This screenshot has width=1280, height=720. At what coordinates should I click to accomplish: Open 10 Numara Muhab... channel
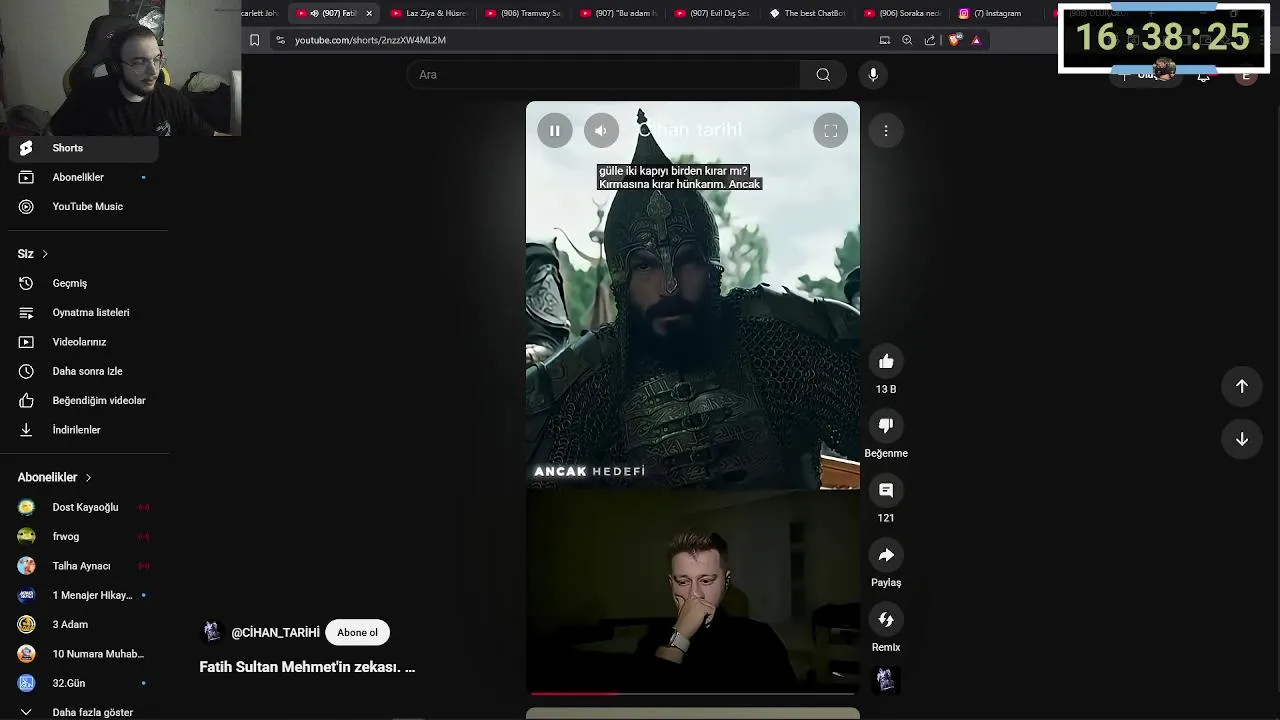click(x=84, y=654)
